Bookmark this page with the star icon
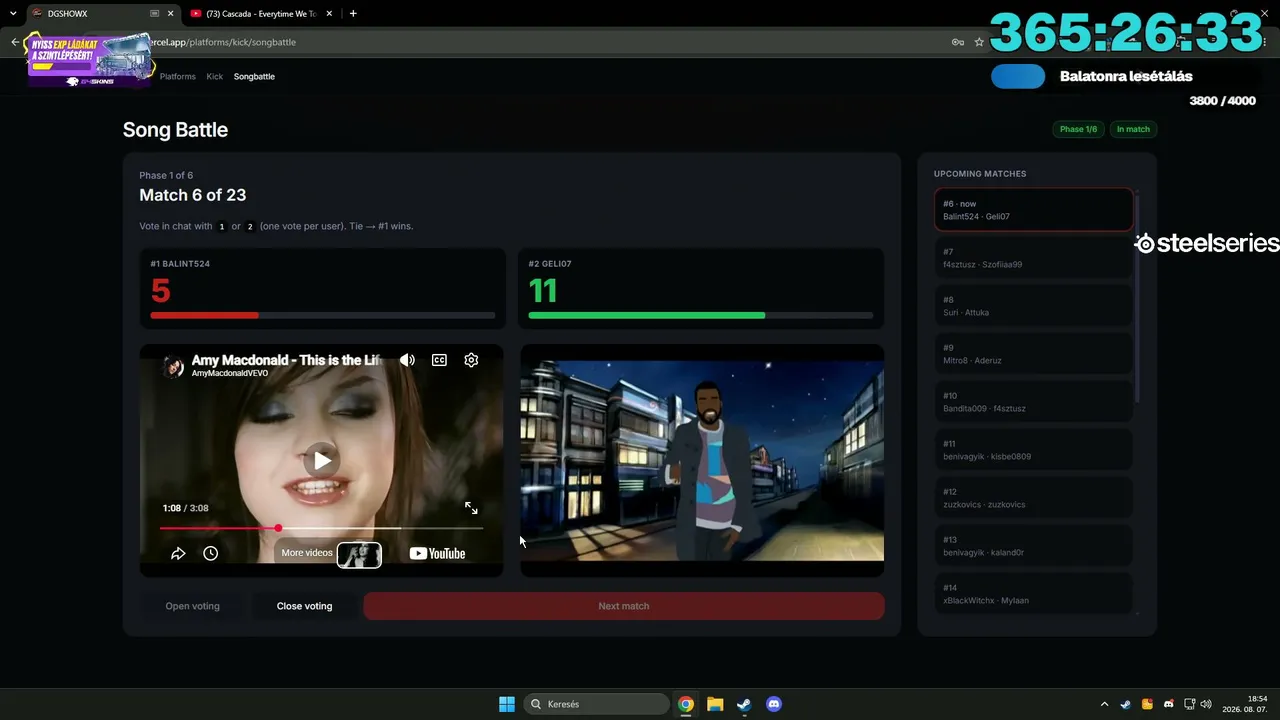This screenshot has width=1280, height=720. (x=979, y=42)
